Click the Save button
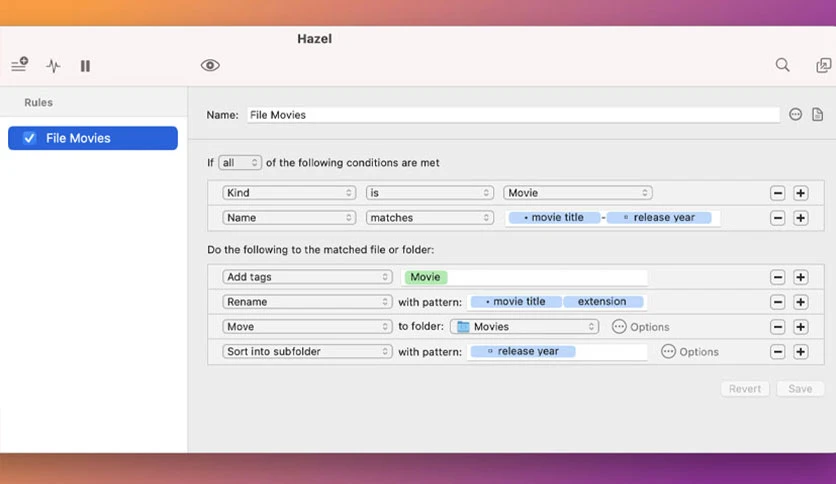This screenshot has height=484, width=836. (800, 389)
